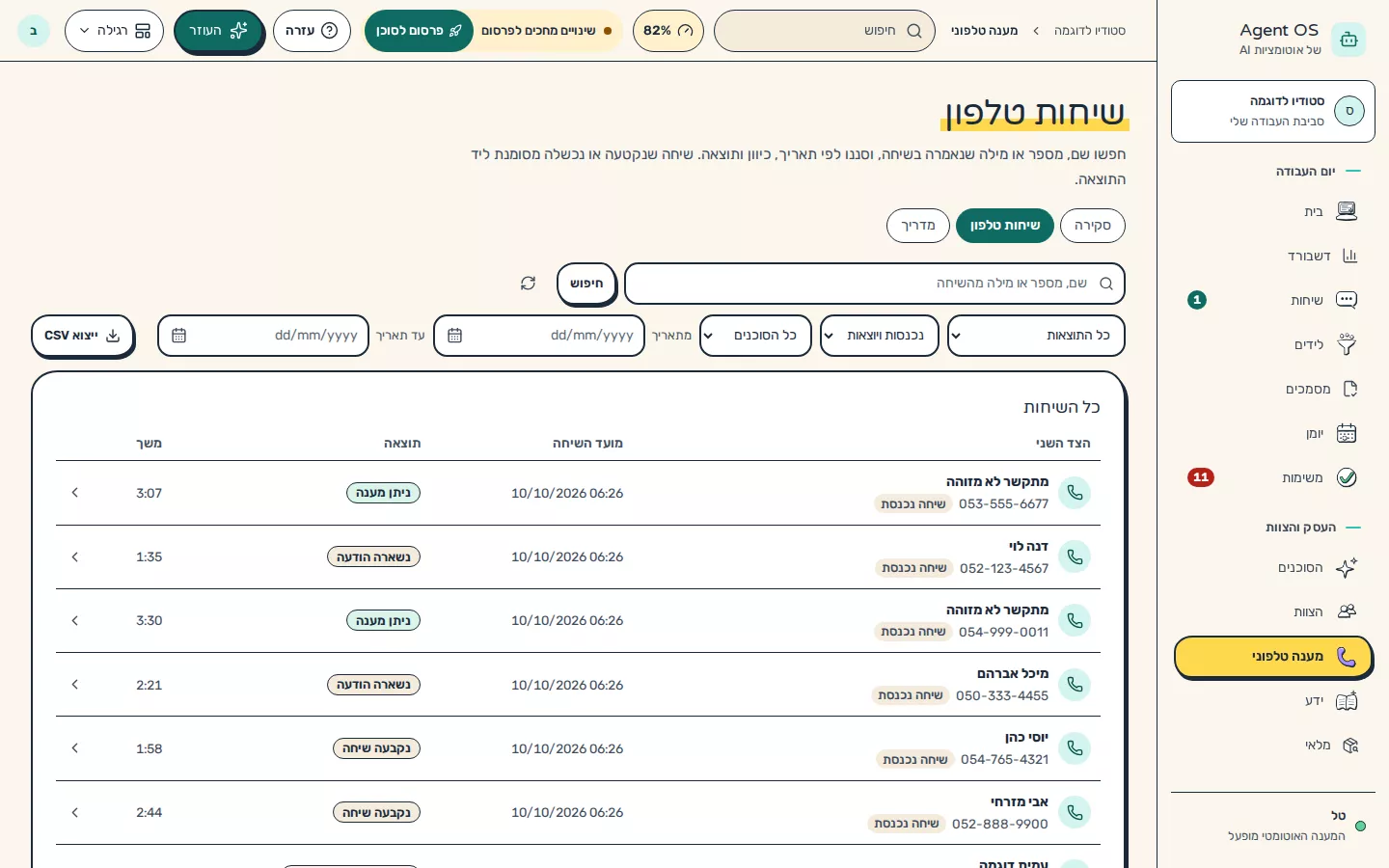
Task: Open the כל התוצאות results dropdown
Action: pyautogui.click(x=1036, y=336)
